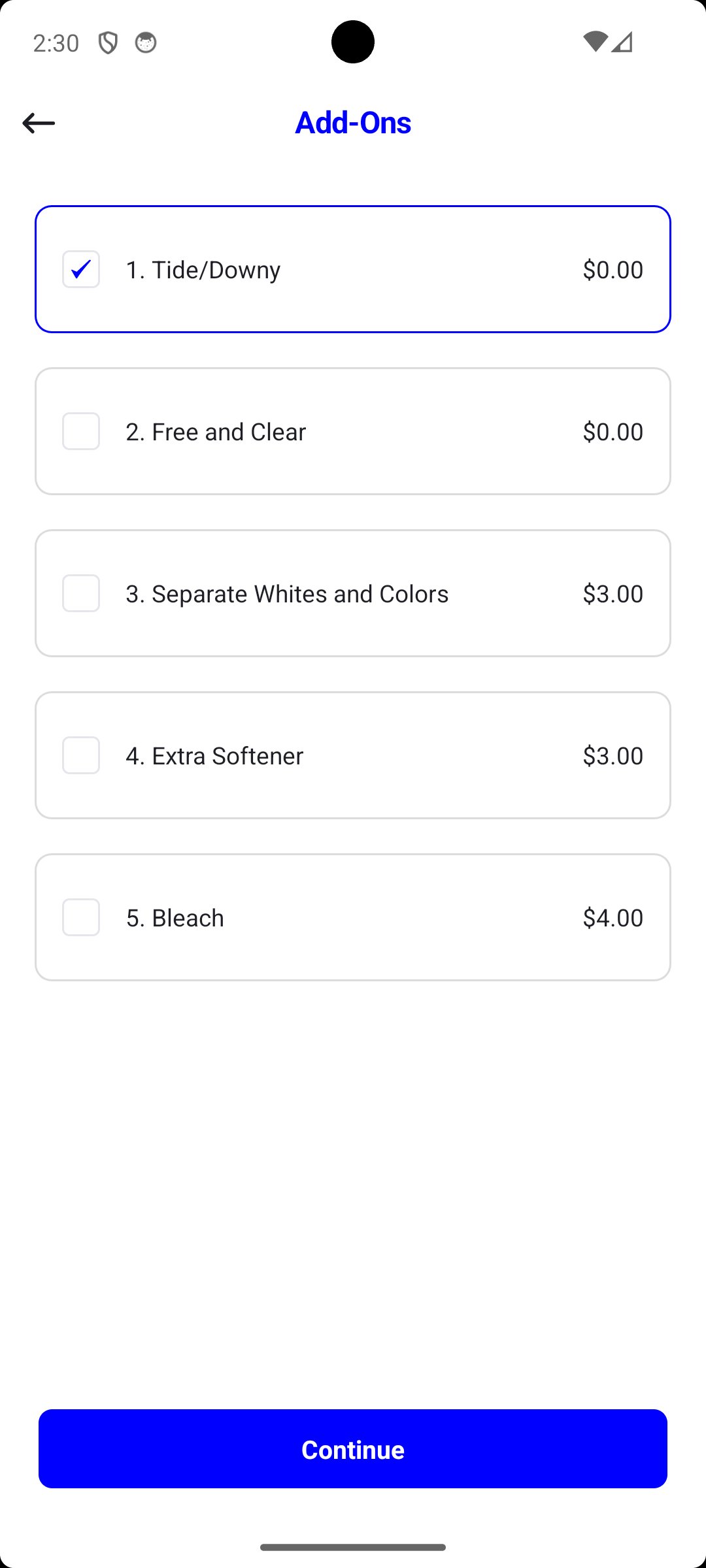706x1568 pixels.
Task: Enable Separate Whites and Colors checkbox
Action: 81,593
